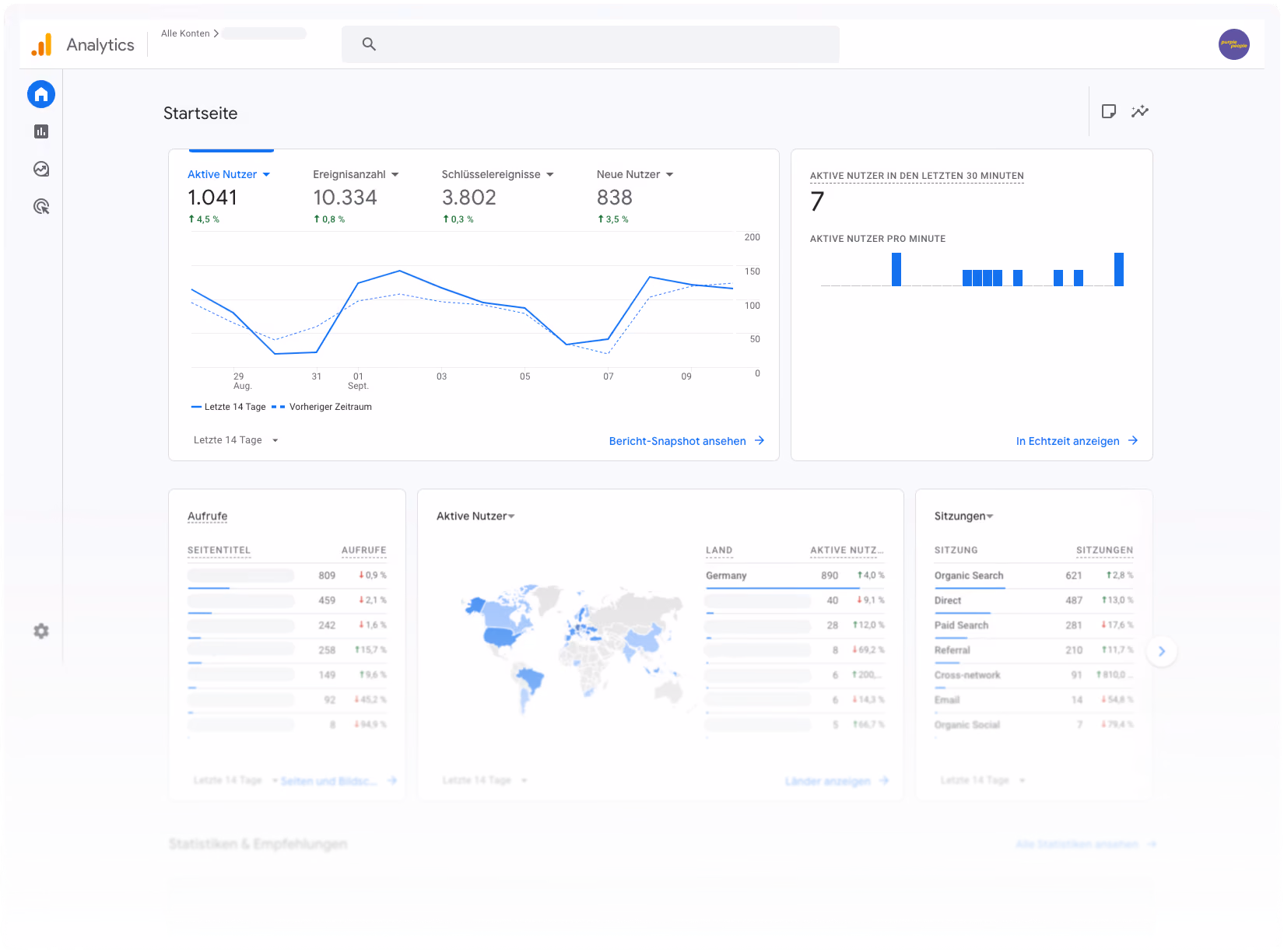1284x952 pixels.
Task: Select the Schlüsselereignisse metric tab
Action: (x=498, y=197)
